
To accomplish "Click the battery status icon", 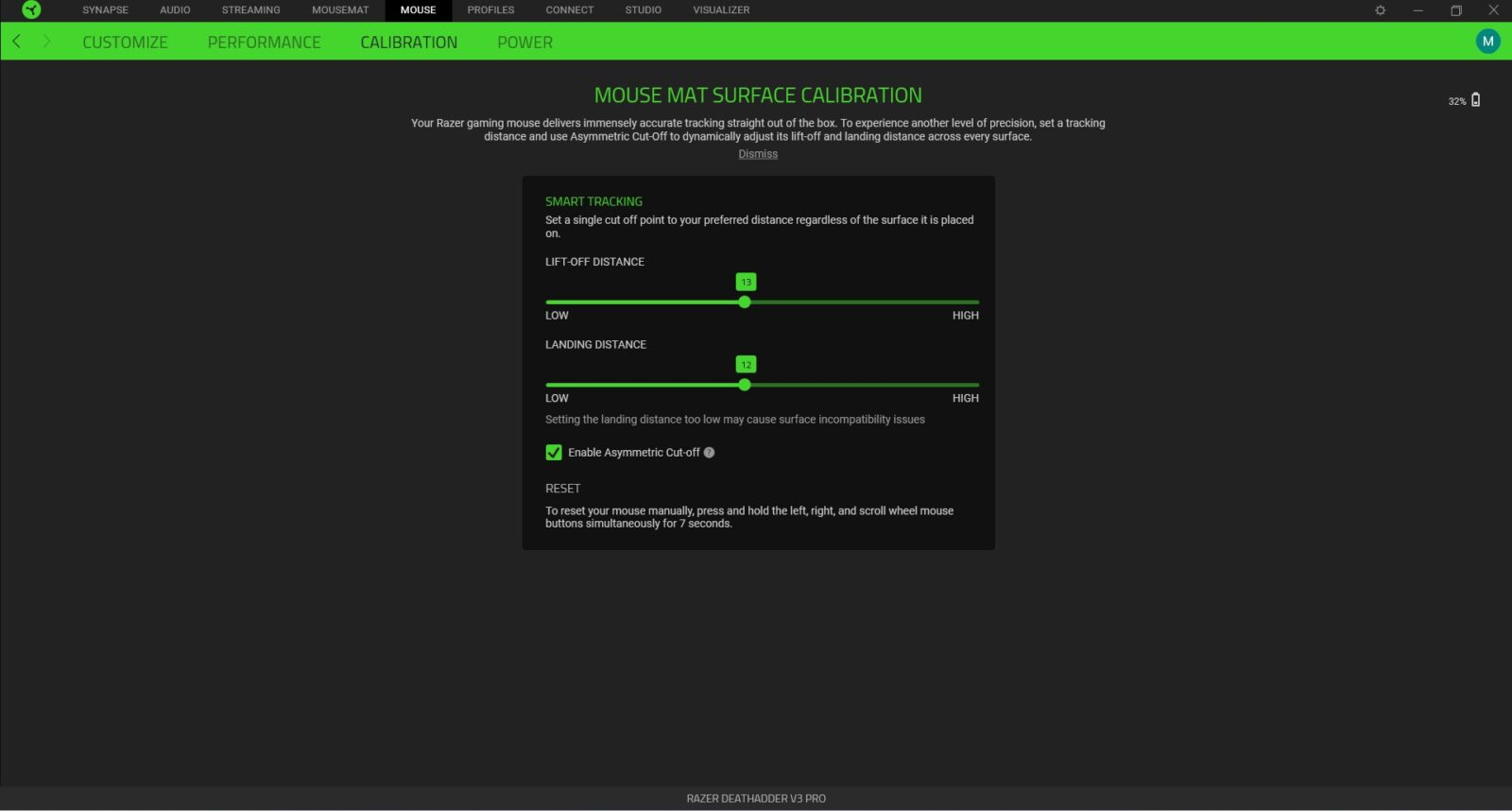I will point(1475,100).
